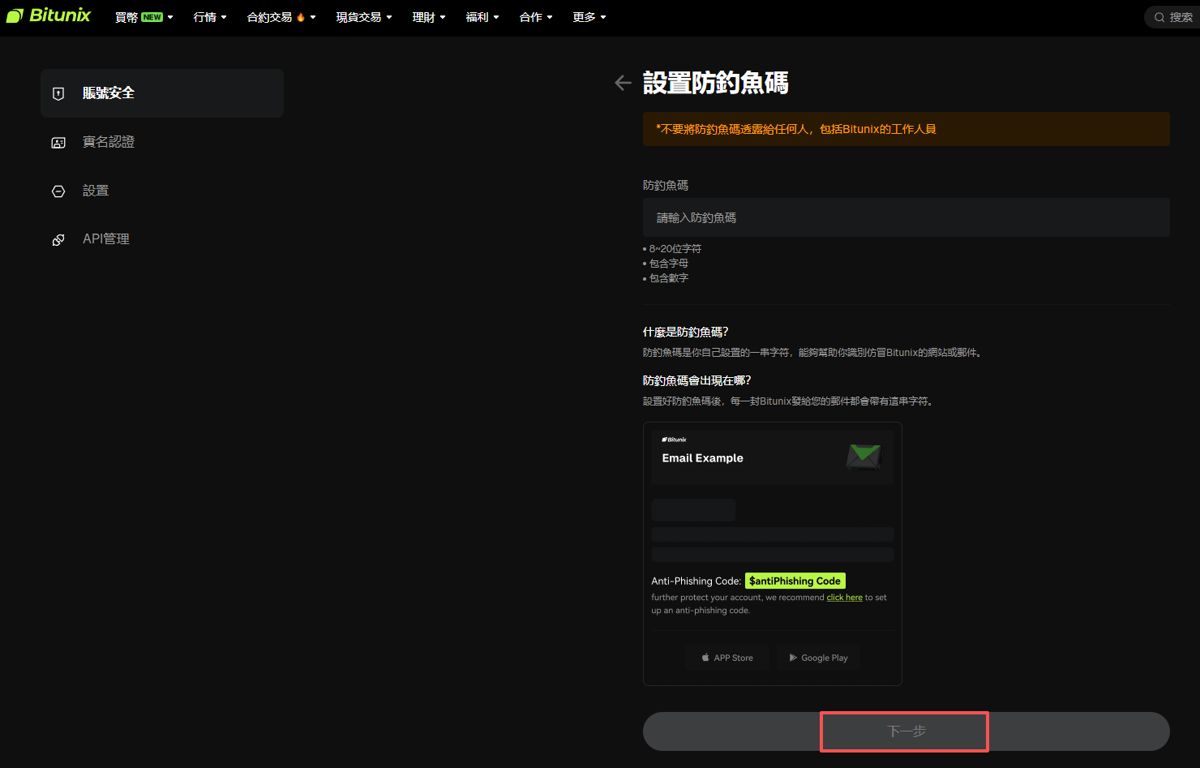This screenshot has width=1200, height=768.
Task: Click the 下一步 button
Action: [x=905, y=731]
